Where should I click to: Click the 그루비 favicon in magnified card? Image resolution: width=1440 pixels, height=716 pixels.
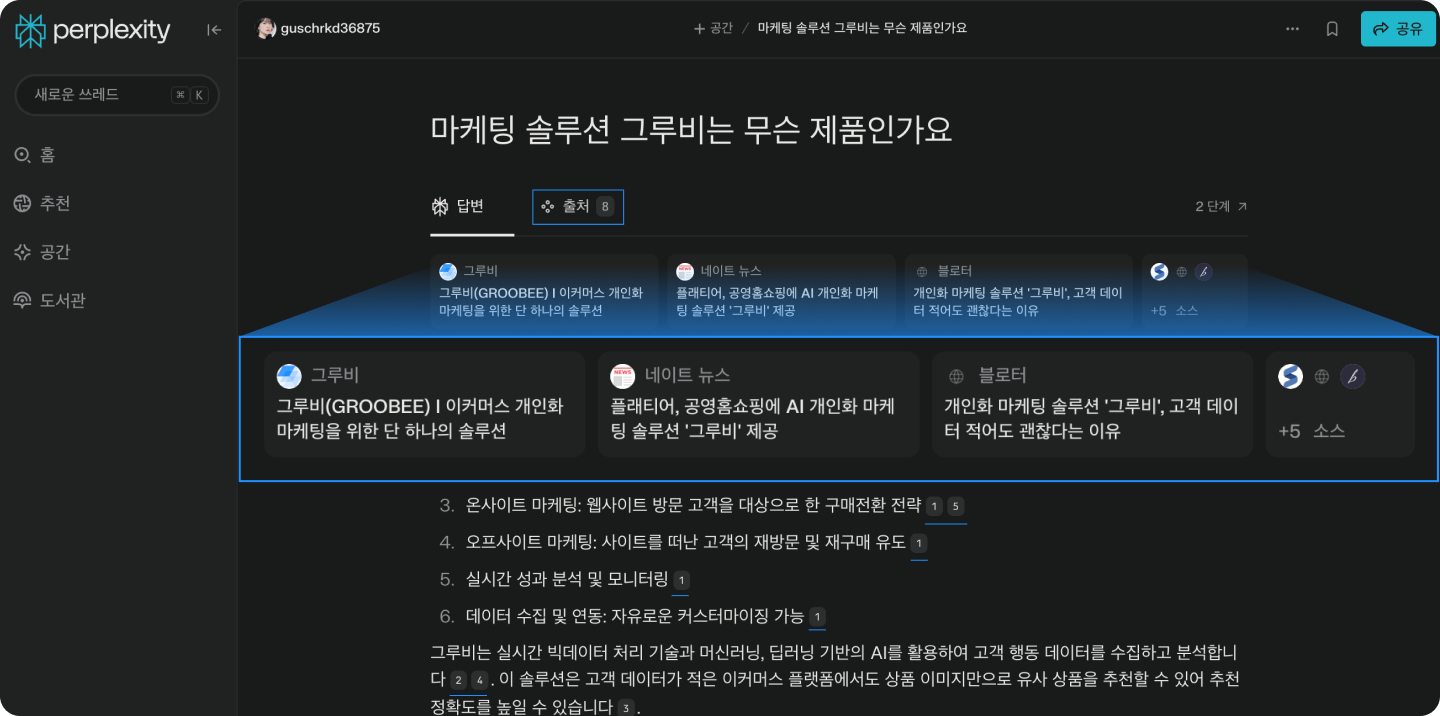[x=289, y=376]
